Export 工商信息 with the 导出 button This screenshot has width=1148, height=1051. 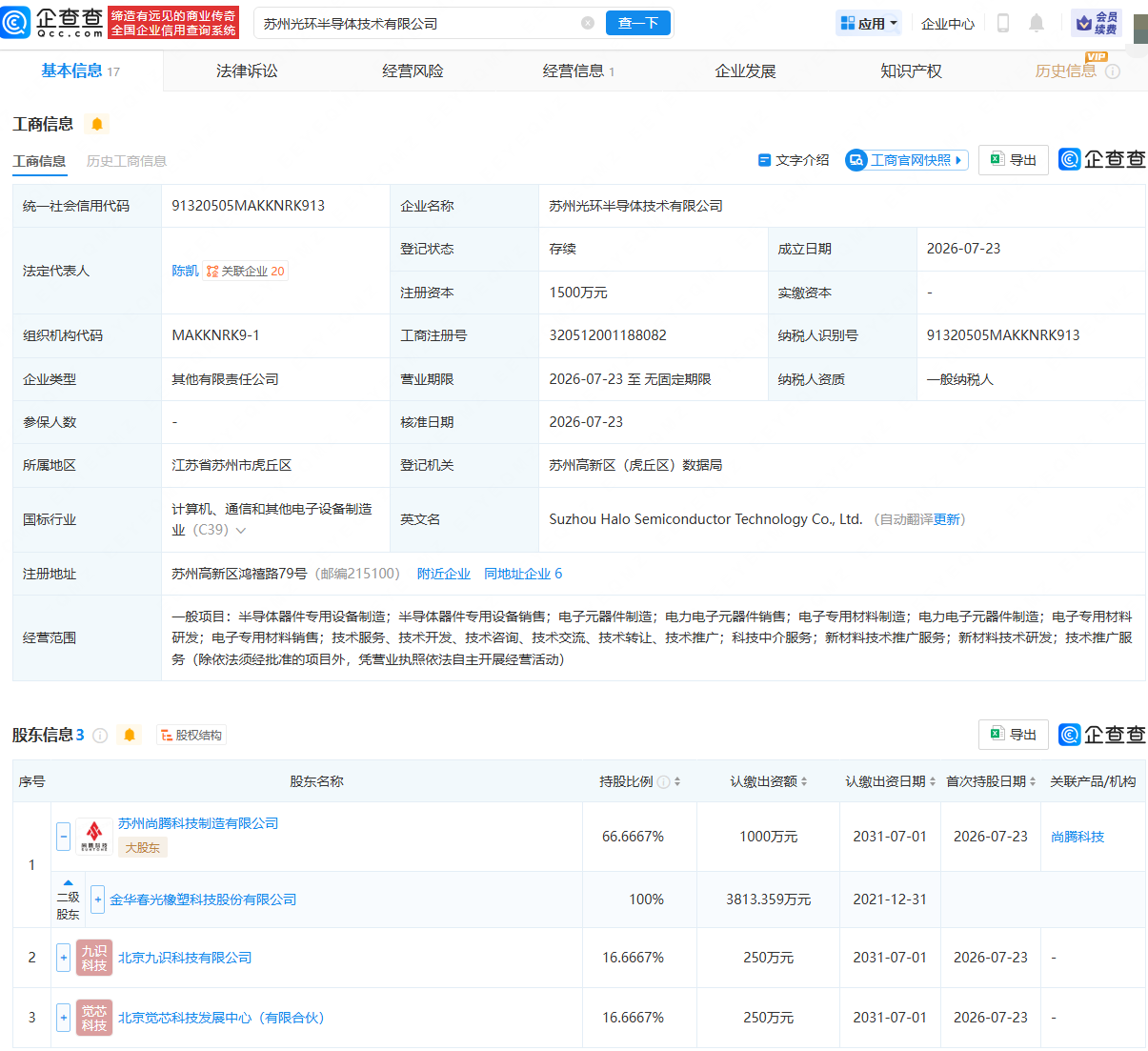point(1014,160)
